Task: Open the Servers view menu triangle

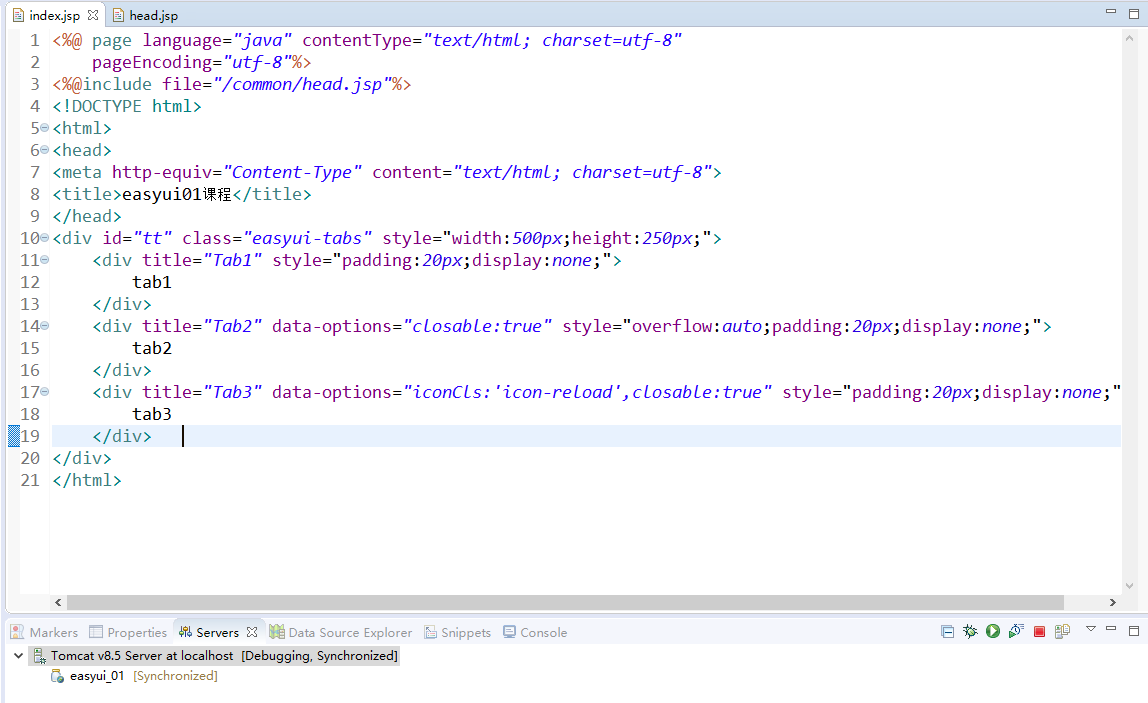Action: pyautogui.click(x=1091, y=628)
